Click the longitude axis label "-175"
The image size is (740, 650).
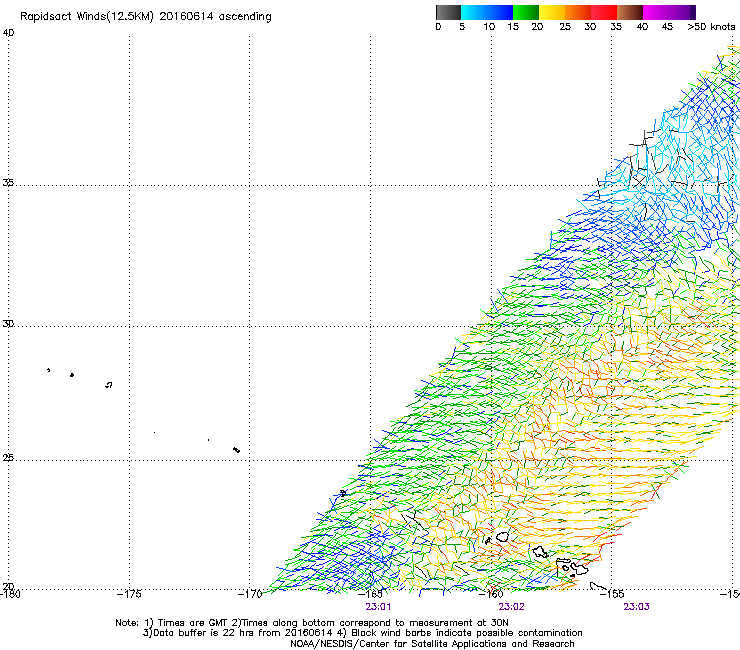128,594
